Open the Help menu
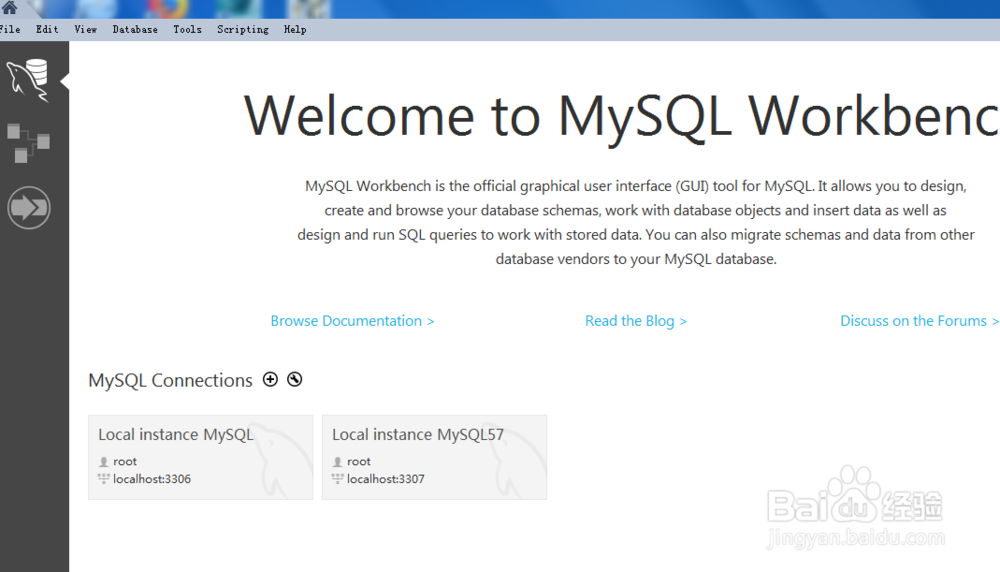 click(x=295, y=29)
